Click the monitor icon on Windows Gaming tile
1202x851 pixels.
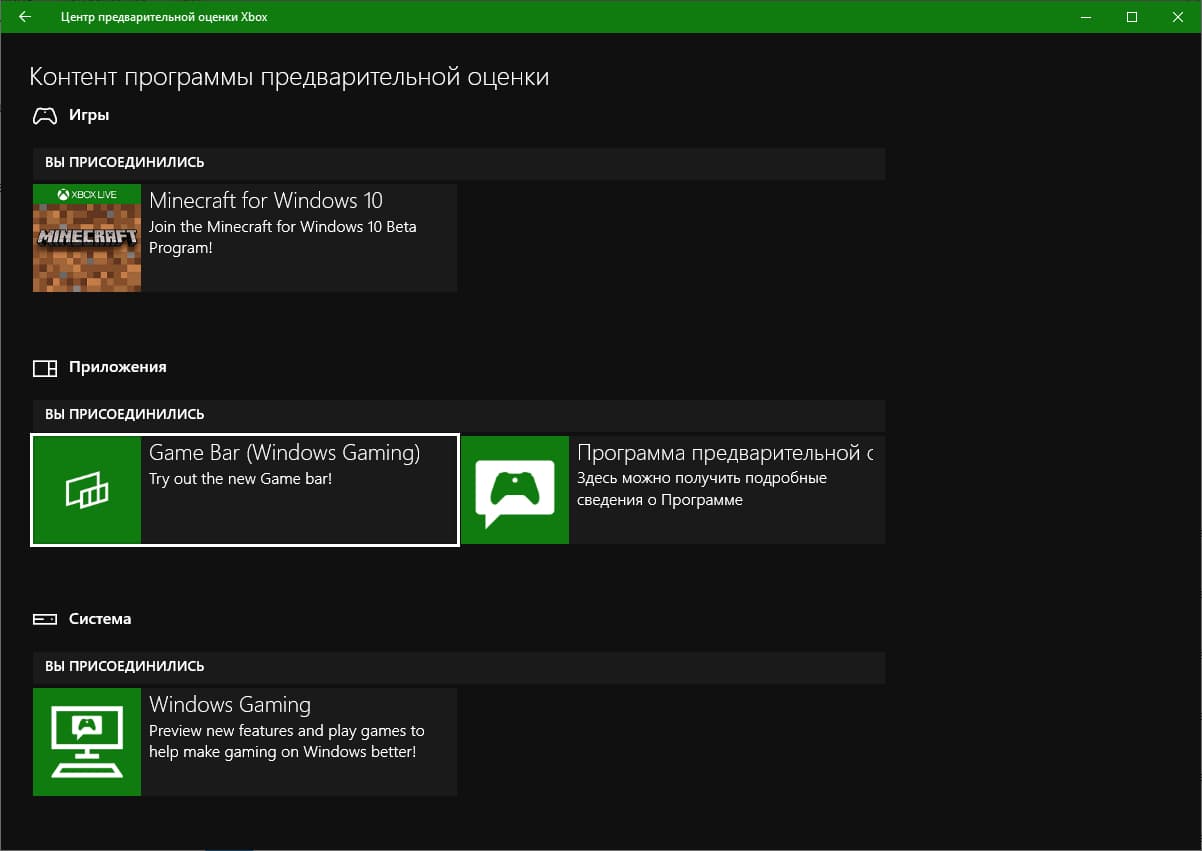tap(86, 742)
